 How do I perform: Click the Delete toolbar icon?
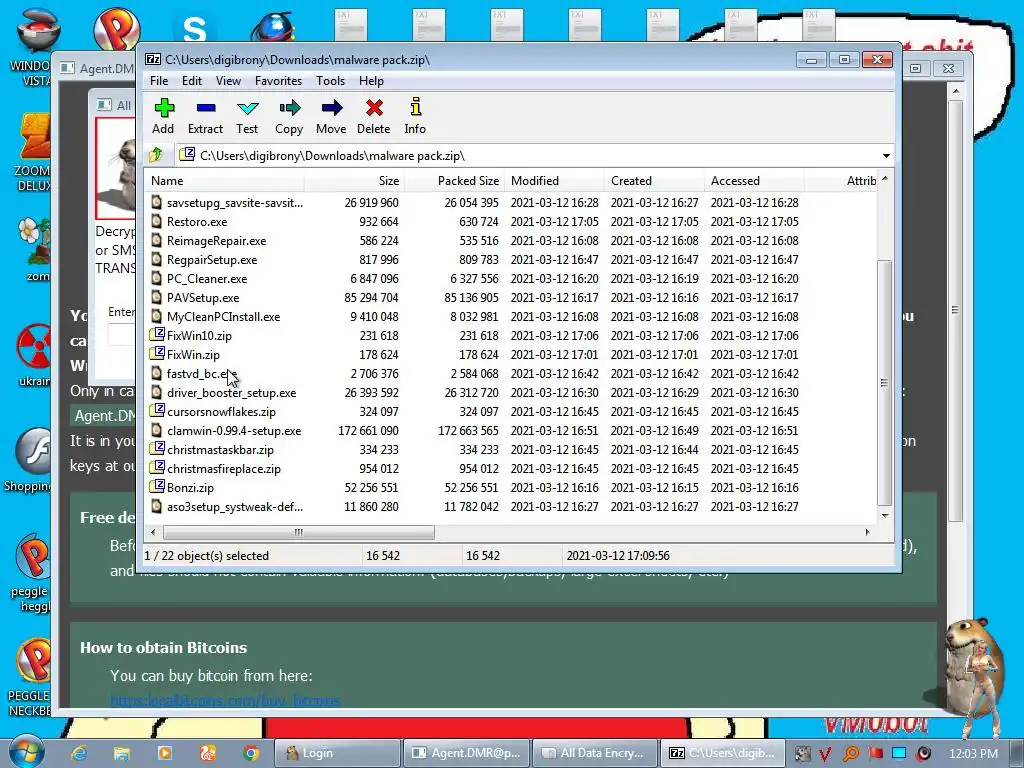coord(374,108)
